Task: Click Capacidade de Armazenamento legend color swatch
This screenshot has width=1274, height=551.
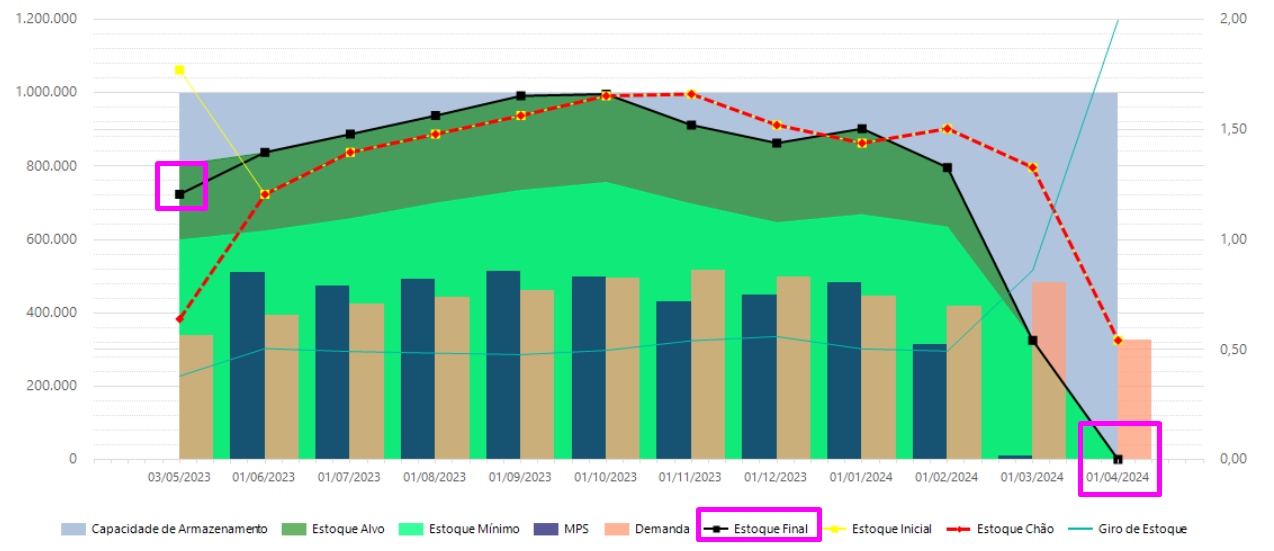Action: coord(73,529)
